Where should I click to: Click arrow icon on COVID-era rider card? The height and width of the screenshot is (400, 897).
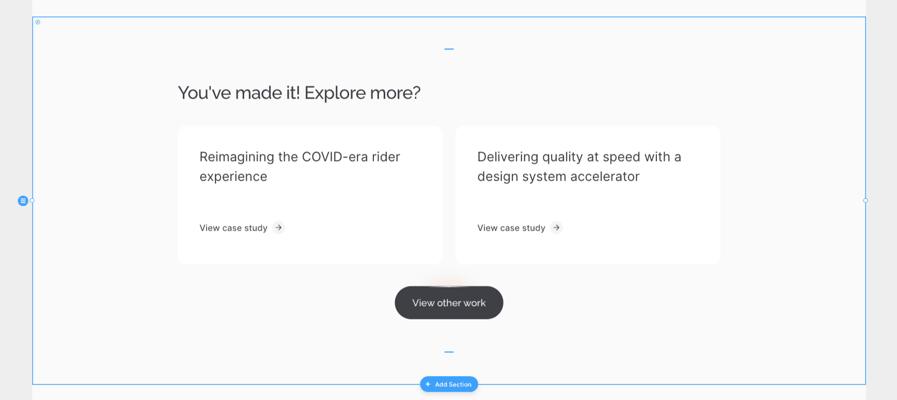click(279, 228)
